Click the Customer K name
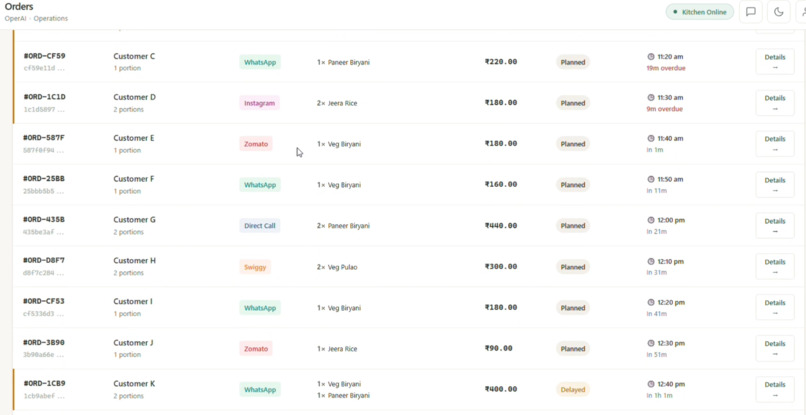This screenshot has width=806, height=415. pos(134,384)
